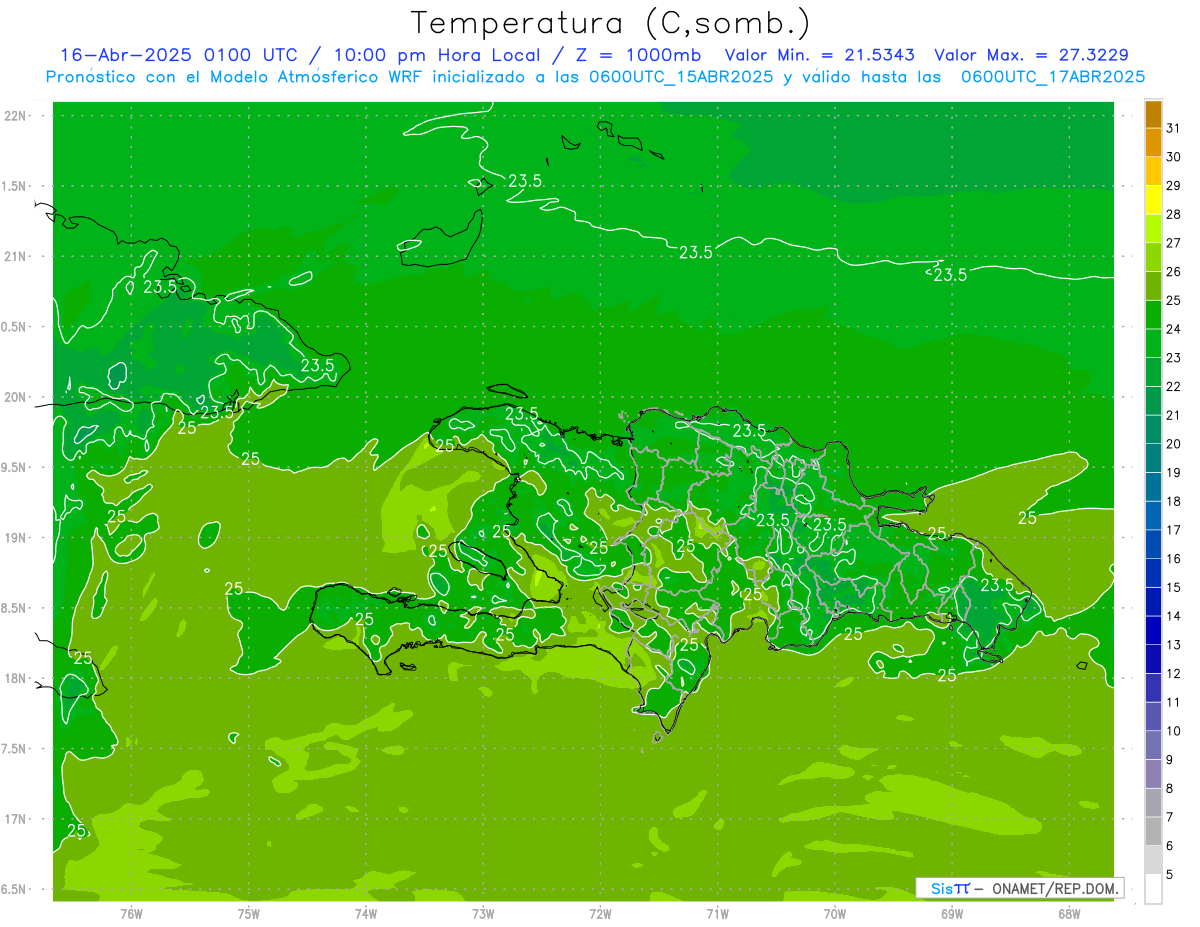Click the '9.5N' latitude label

click(15, 467)
